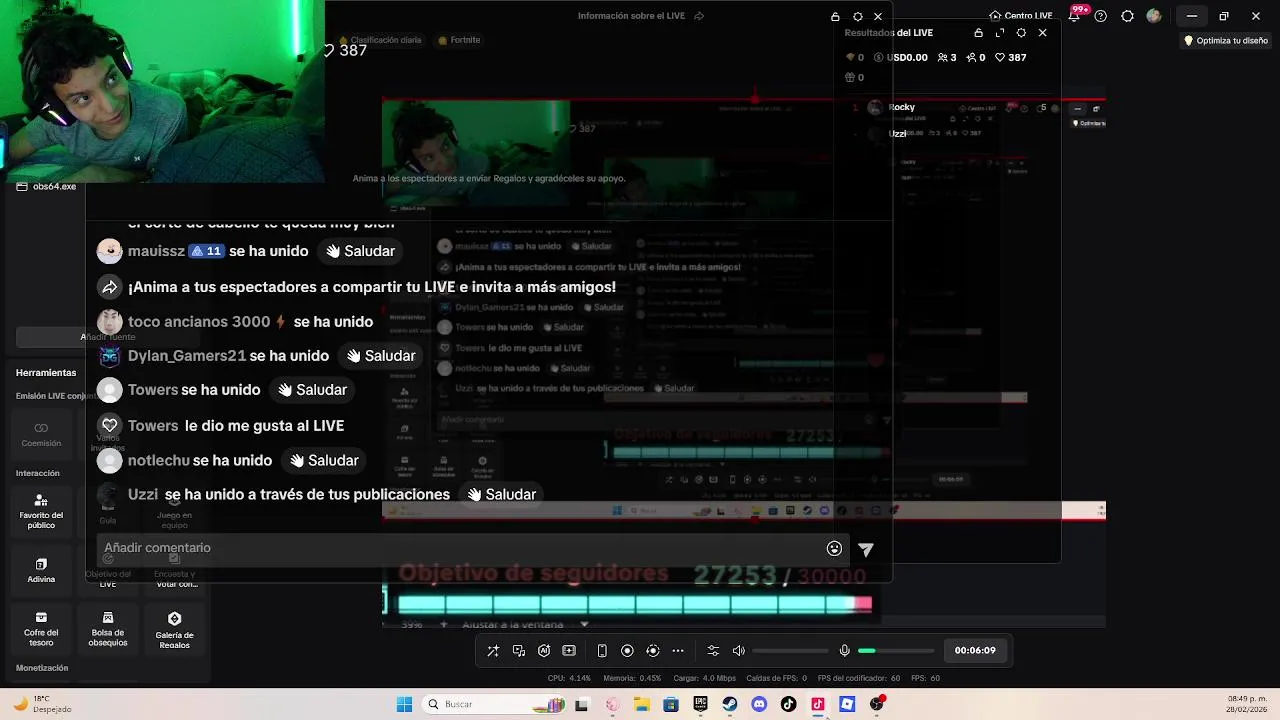Open the profile avatar menu
The width and height of the screenshot is (1280, 720).
pos(1154,16)
